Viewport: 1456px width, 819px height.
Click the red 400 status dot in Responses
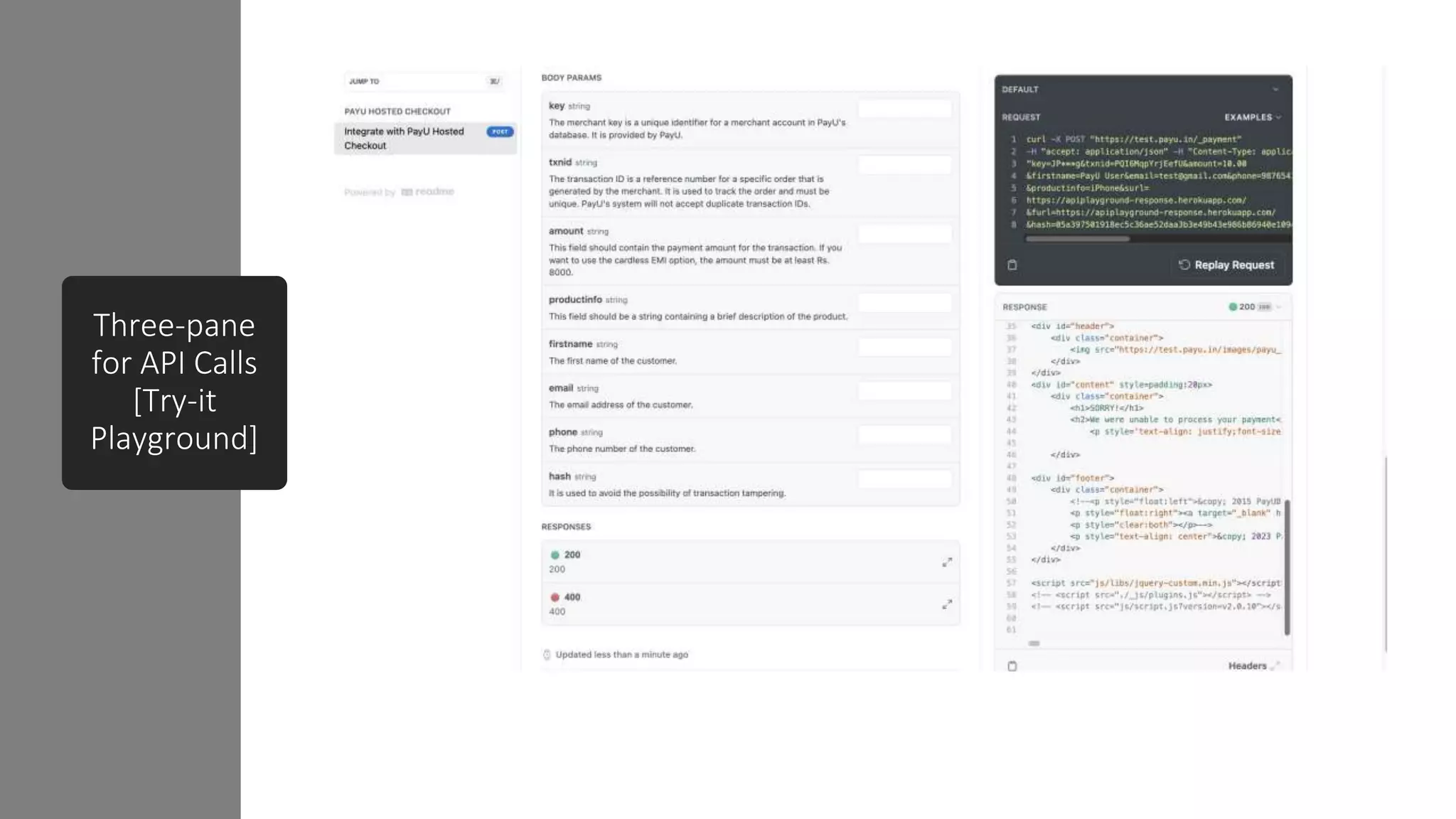tap(555, 597)
